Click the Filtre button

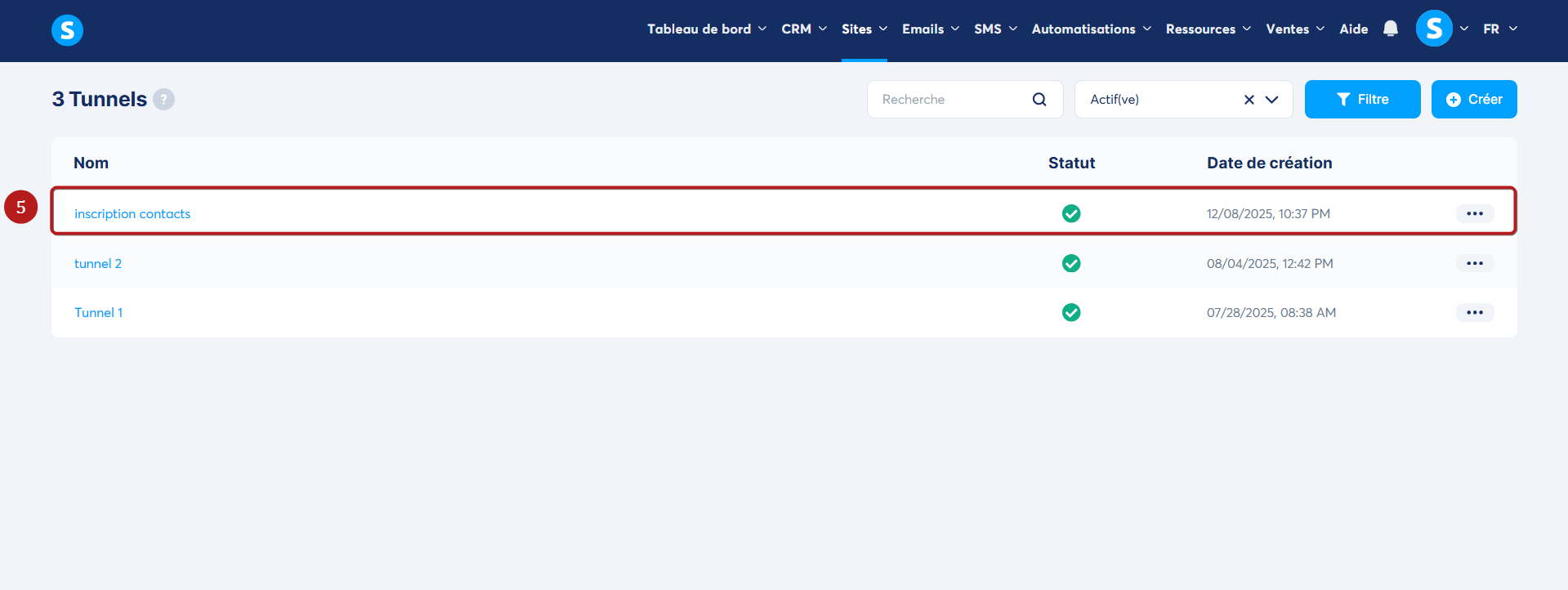[x=1362, y=99]
